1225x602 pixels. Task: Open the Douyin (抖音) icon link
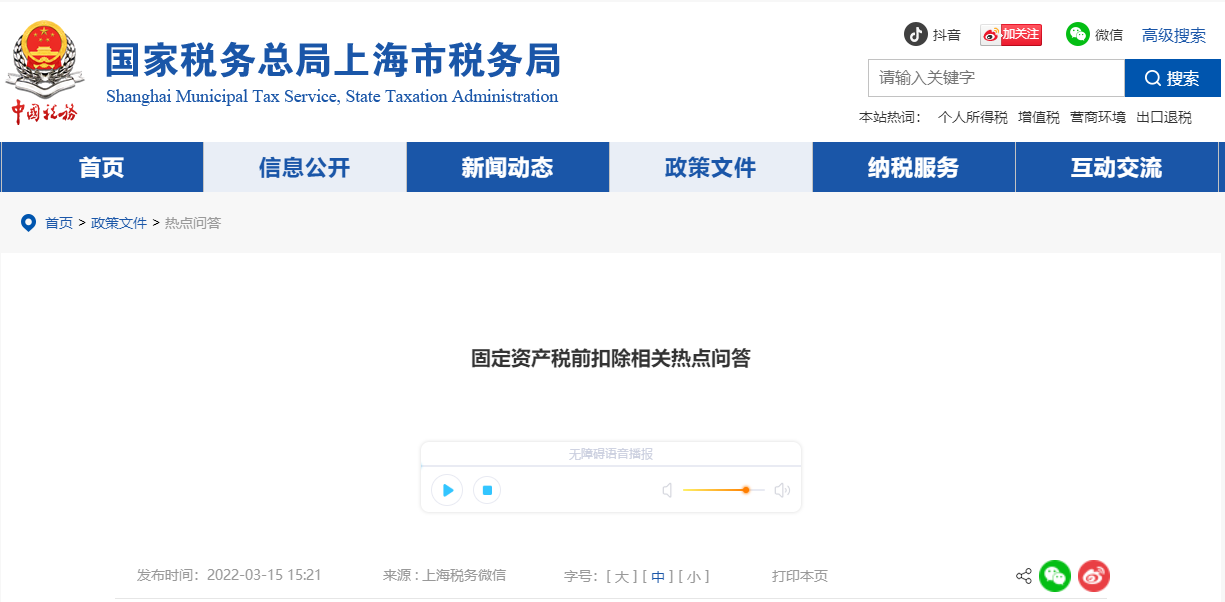pos(916,34)
